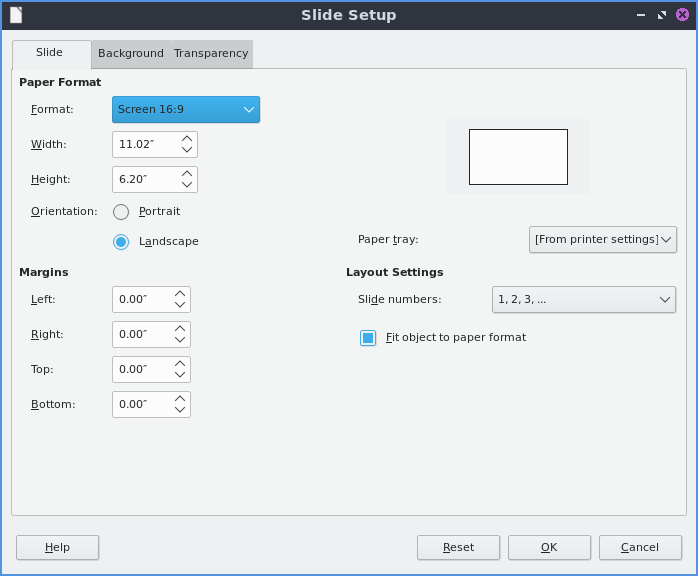Switch to the Background tab
Screen dimensions: 698x576
(131, 54)
